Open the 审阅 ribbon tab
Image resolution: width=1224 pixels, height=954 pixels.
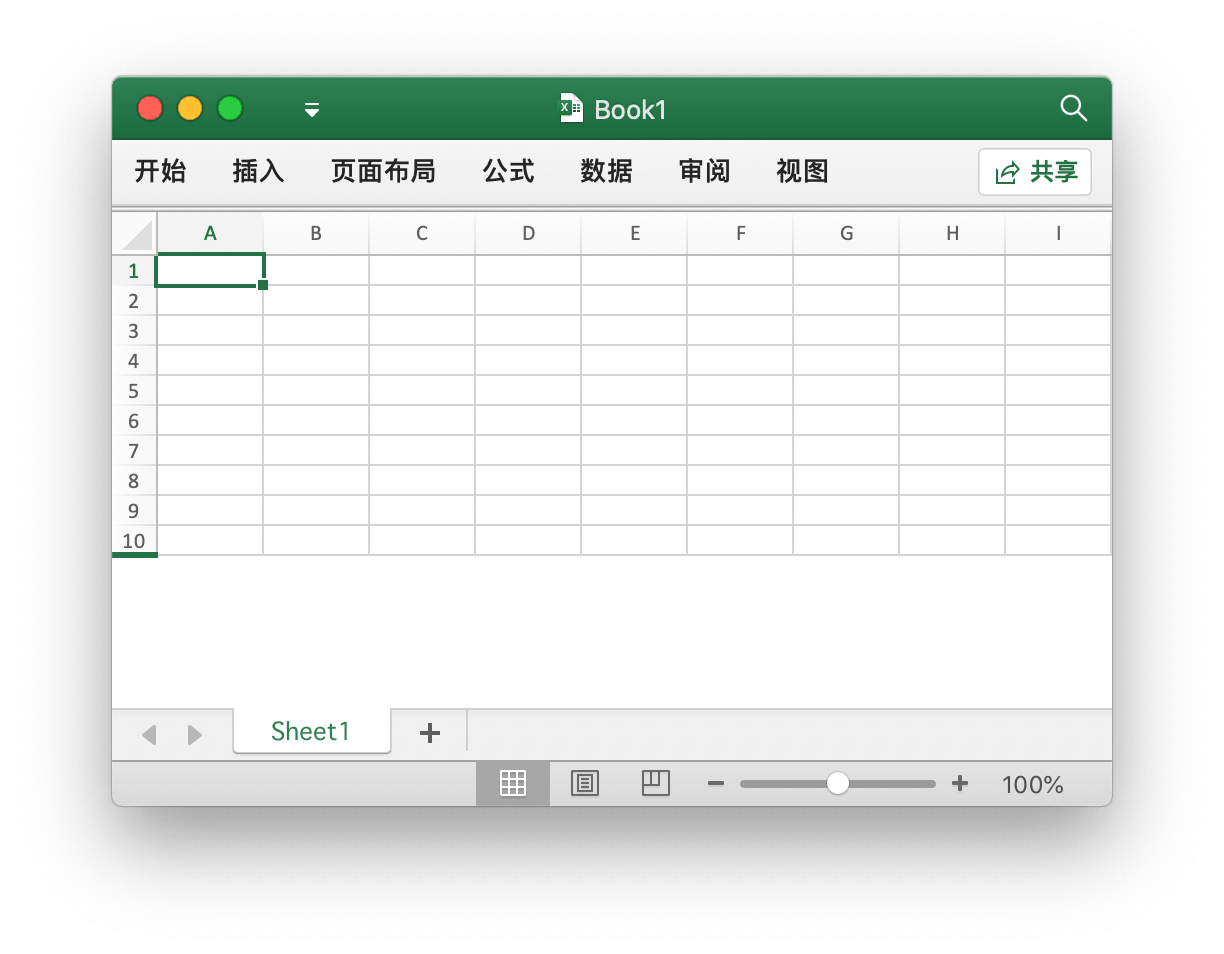(704, 171)
